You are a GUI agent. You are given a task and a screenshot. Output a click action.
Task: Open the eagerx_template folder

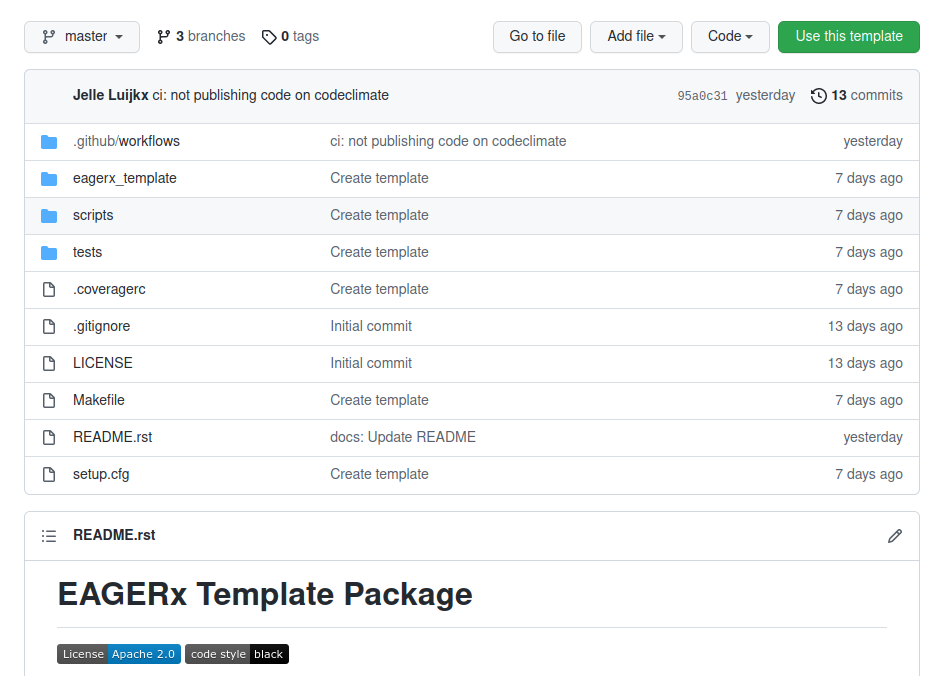[125, 178]
